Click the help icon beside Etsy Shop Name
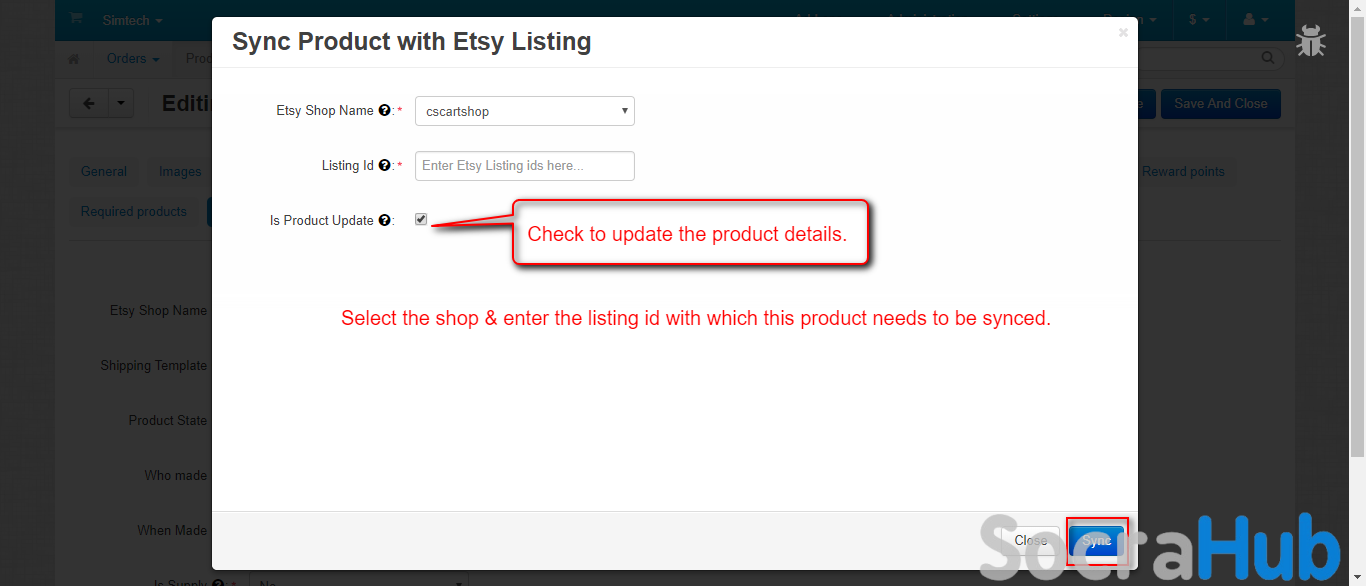 pos(384,111)
